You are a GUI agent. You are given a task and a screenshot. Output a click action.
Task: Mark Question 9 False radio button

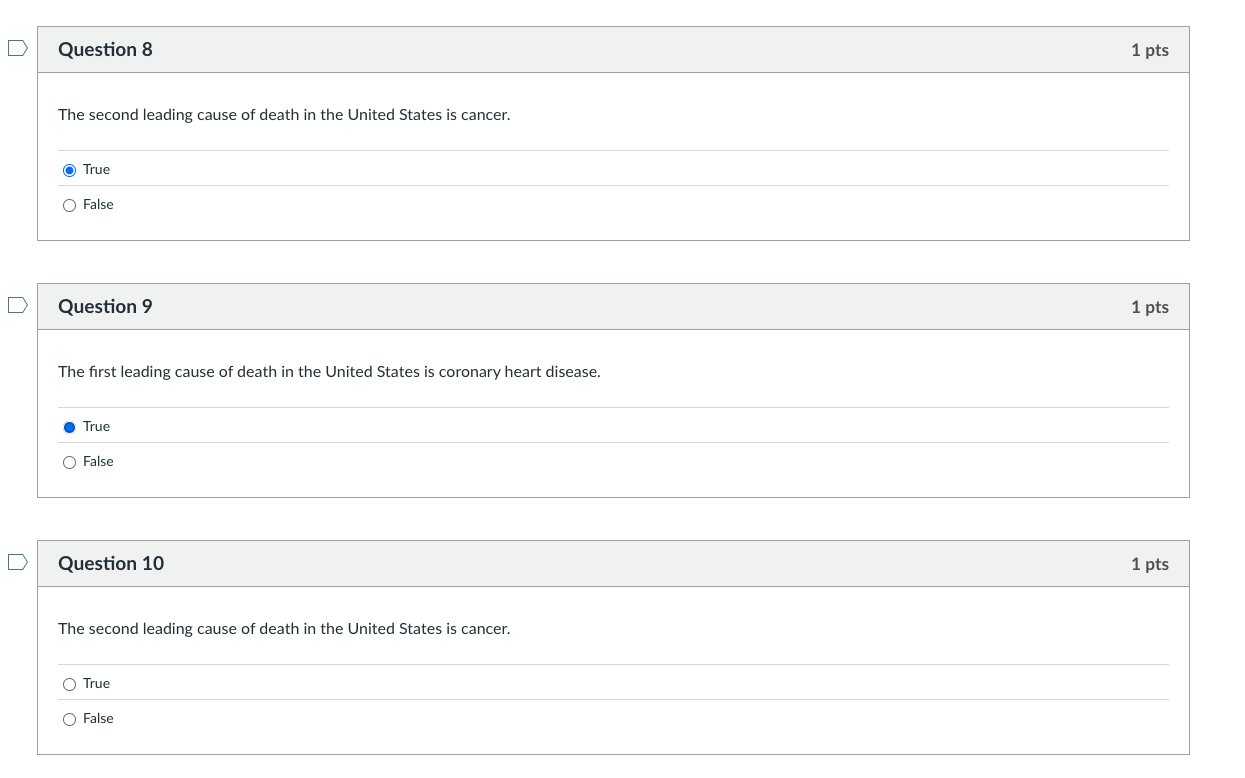(69, 462)
